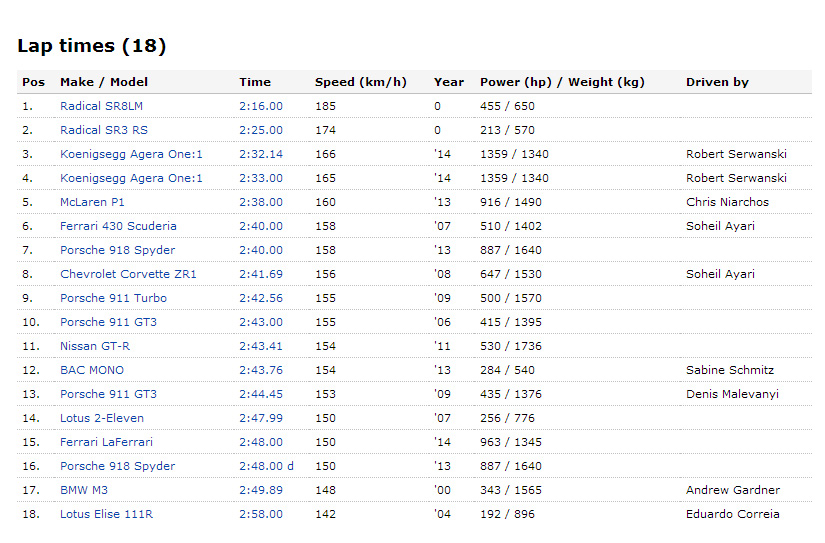The width and height of the screenshot is (825, 543).
Task: Click the Make / Model column header
Action: (x=104, y=82)
